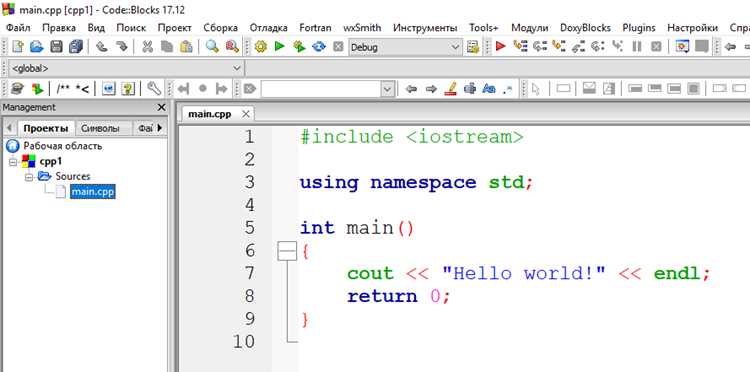Open the DoxyBlocks menu
This screenshot has width=750, height=372.
585,28
